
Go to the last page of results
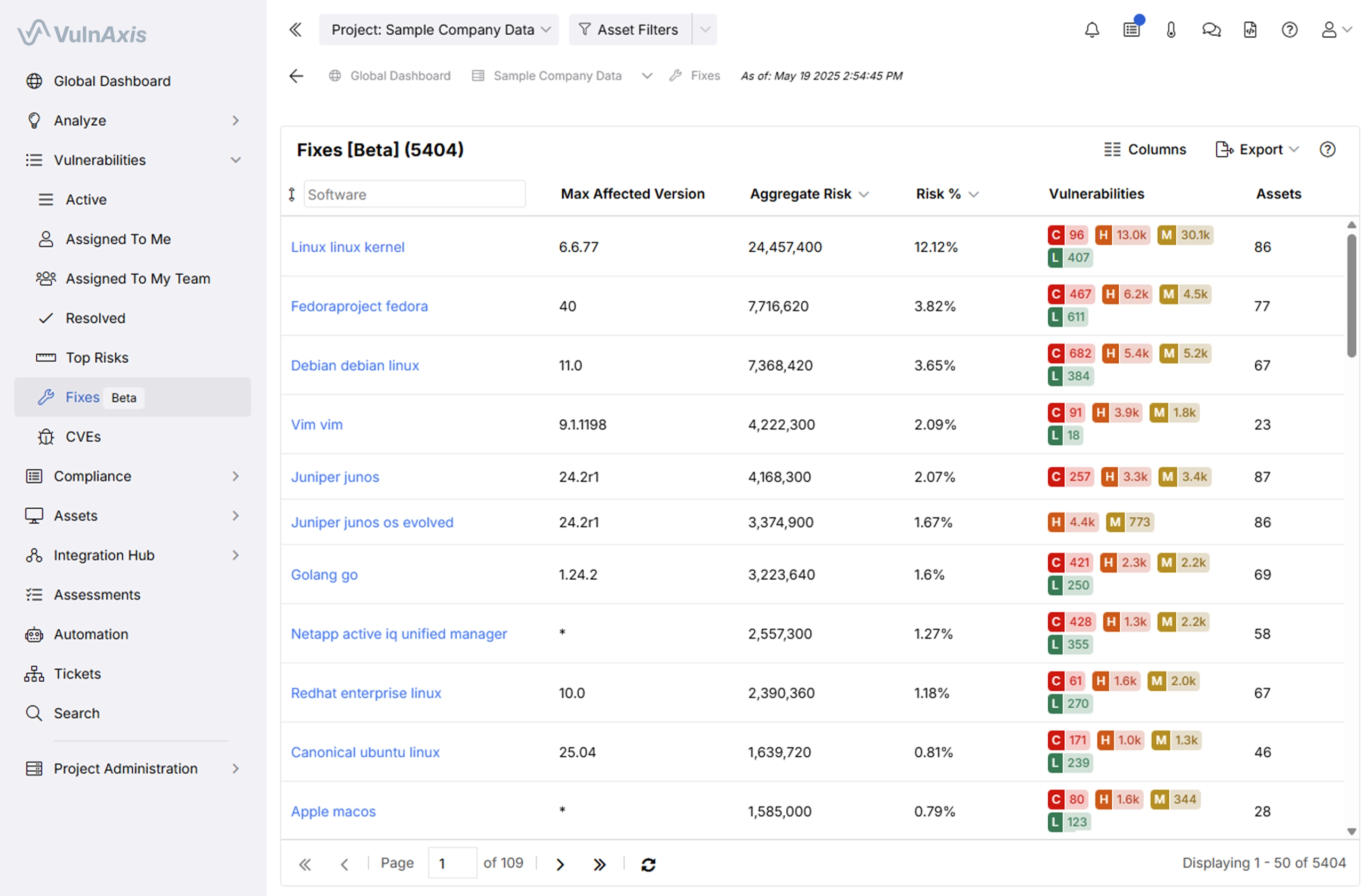(599, 864)
